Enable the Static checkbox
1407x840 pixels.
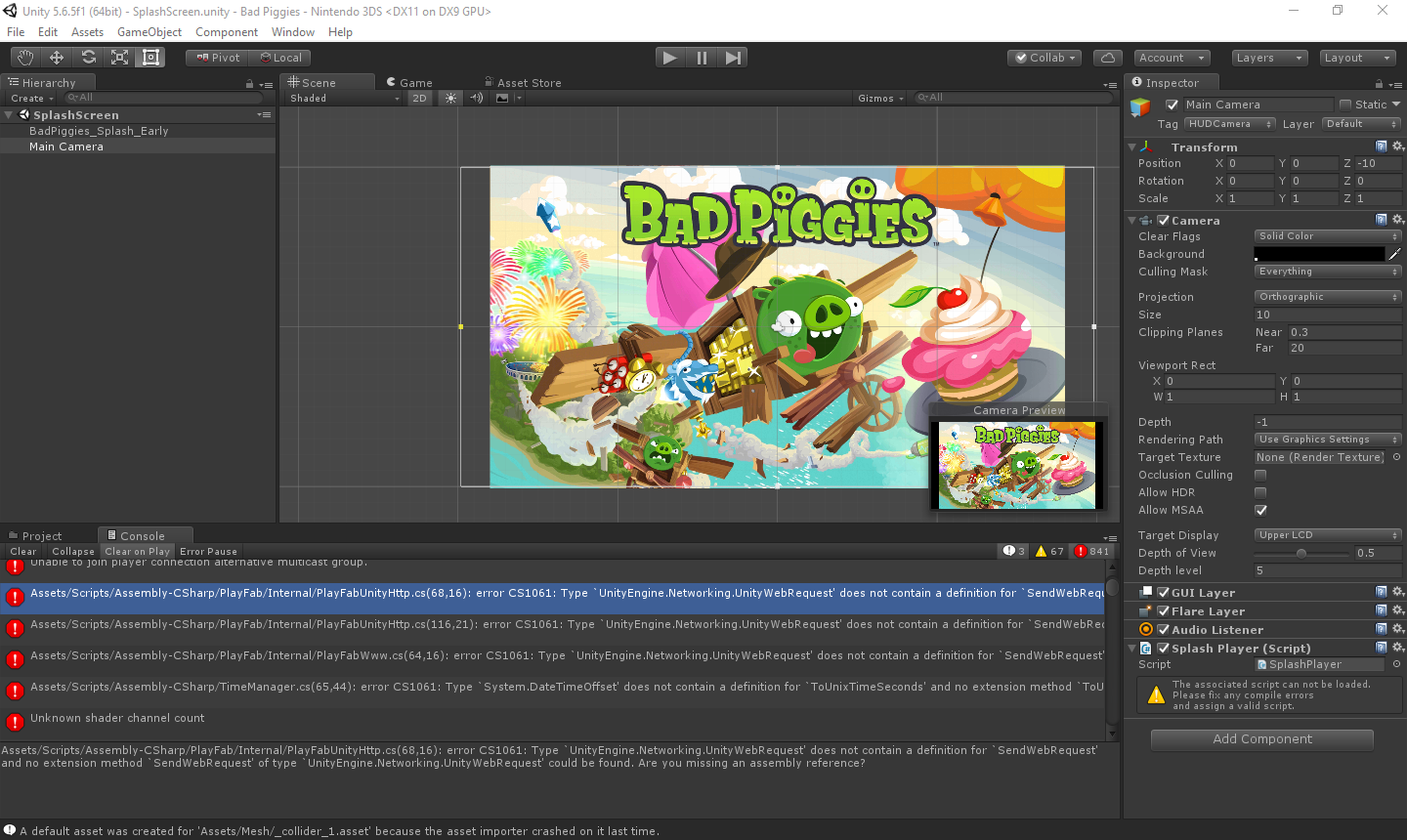pos(1345,105)
